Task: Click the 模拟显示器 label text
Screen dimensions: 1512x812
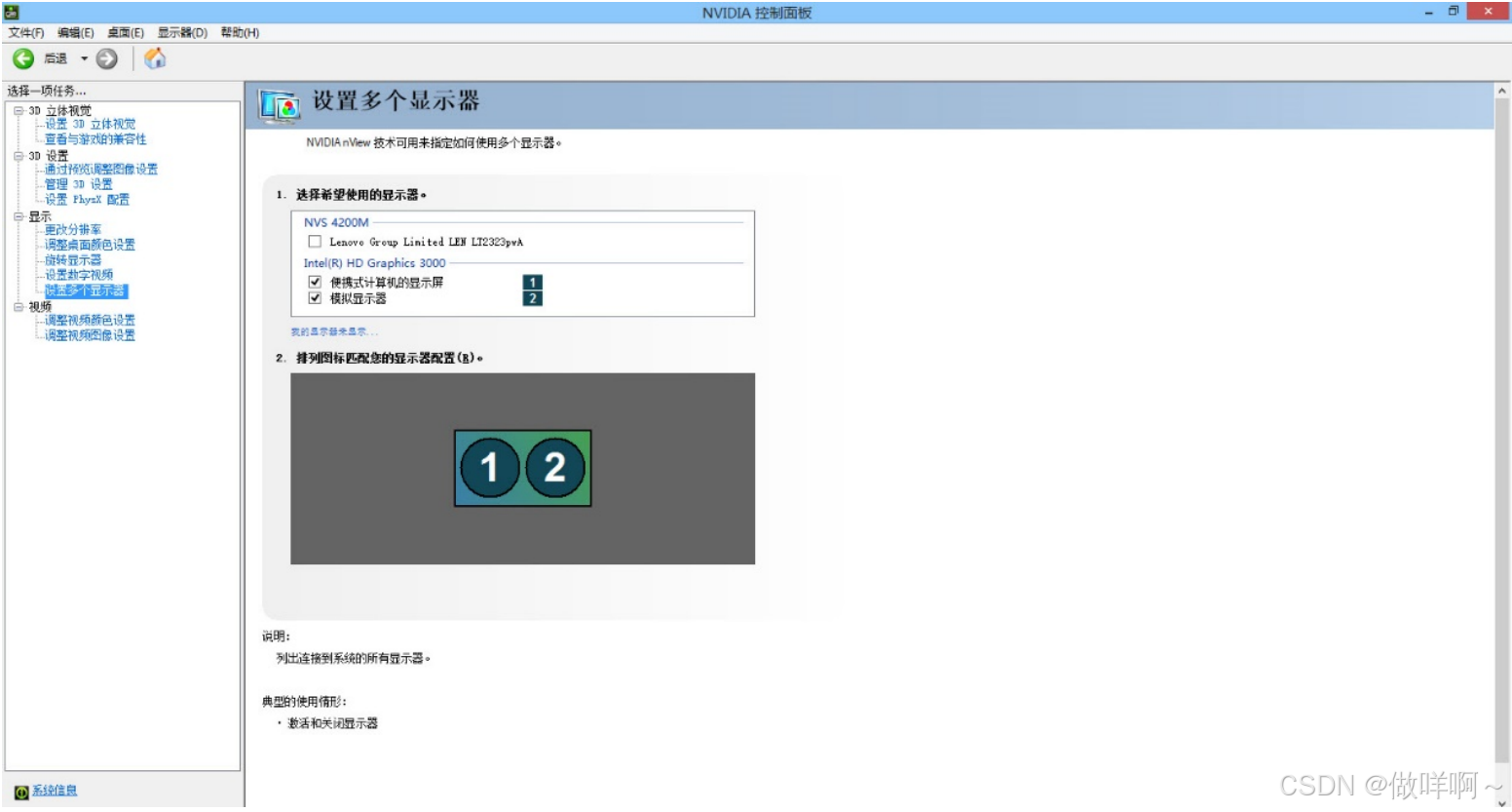Action: click(x=358, y=299)
